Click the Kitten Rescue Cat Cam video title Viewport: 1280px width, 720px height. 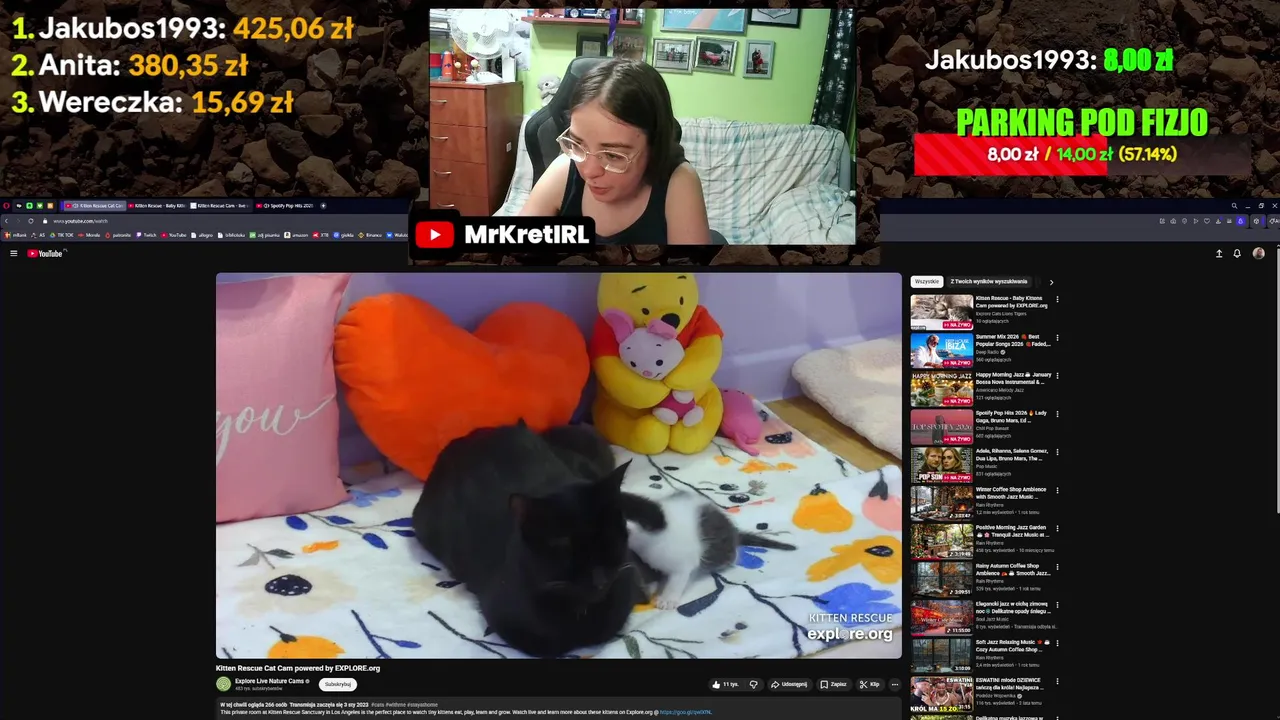click(x=298, y=668)
